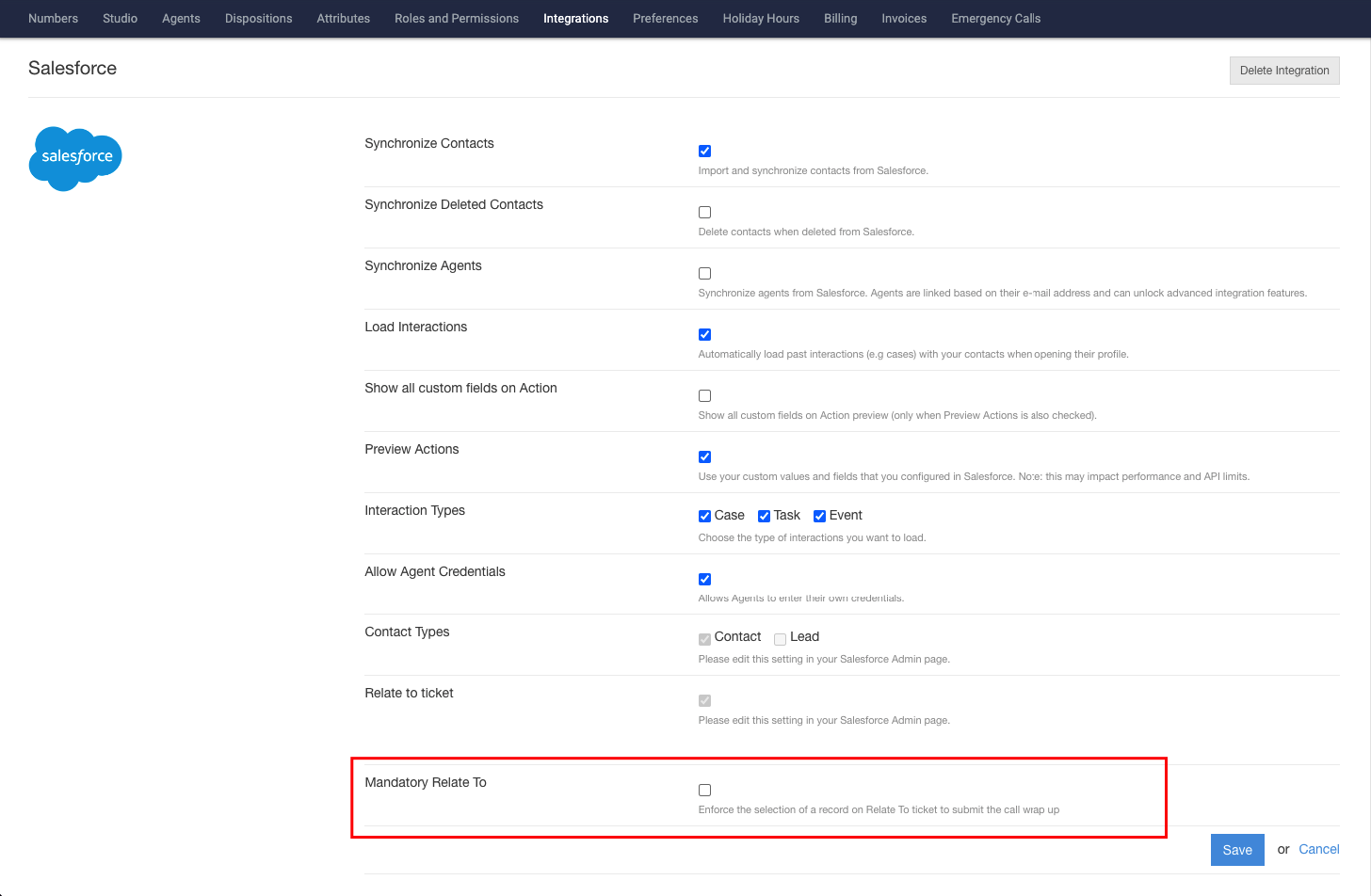Image resolution: width=1371 pixels, height=896 pixels.
Task: Click the Cancel link
Action: point(1318,849)
